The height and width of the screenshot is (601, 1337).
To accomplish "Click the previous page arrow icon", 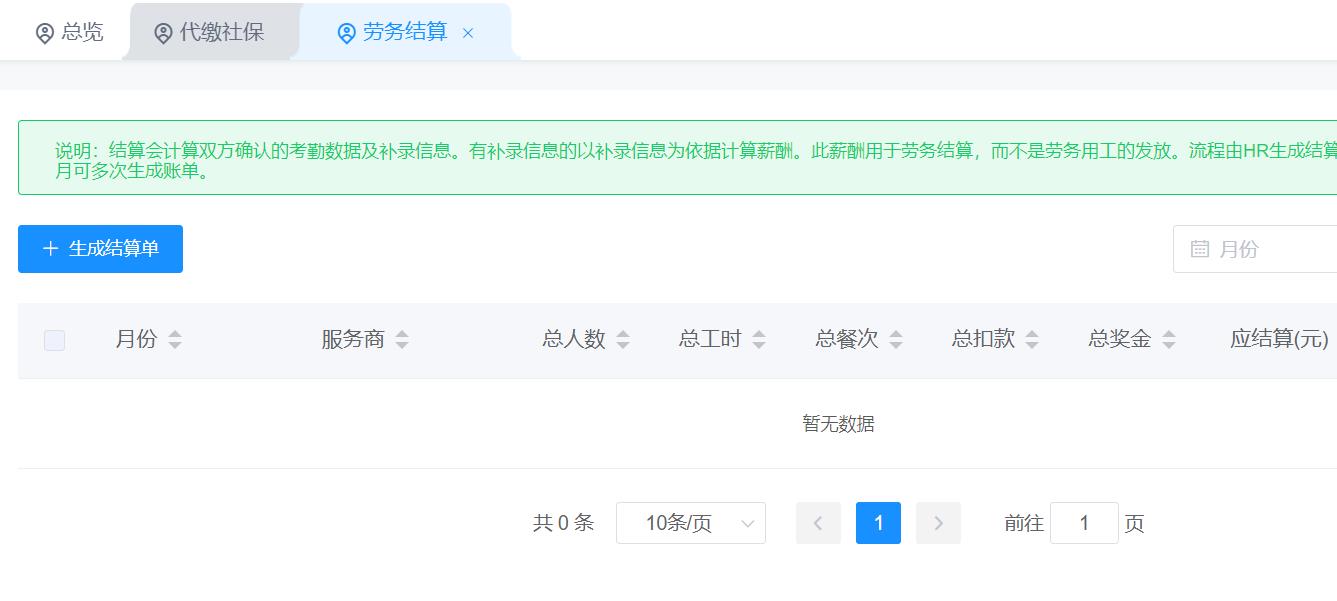I will [x=818, y=522].
